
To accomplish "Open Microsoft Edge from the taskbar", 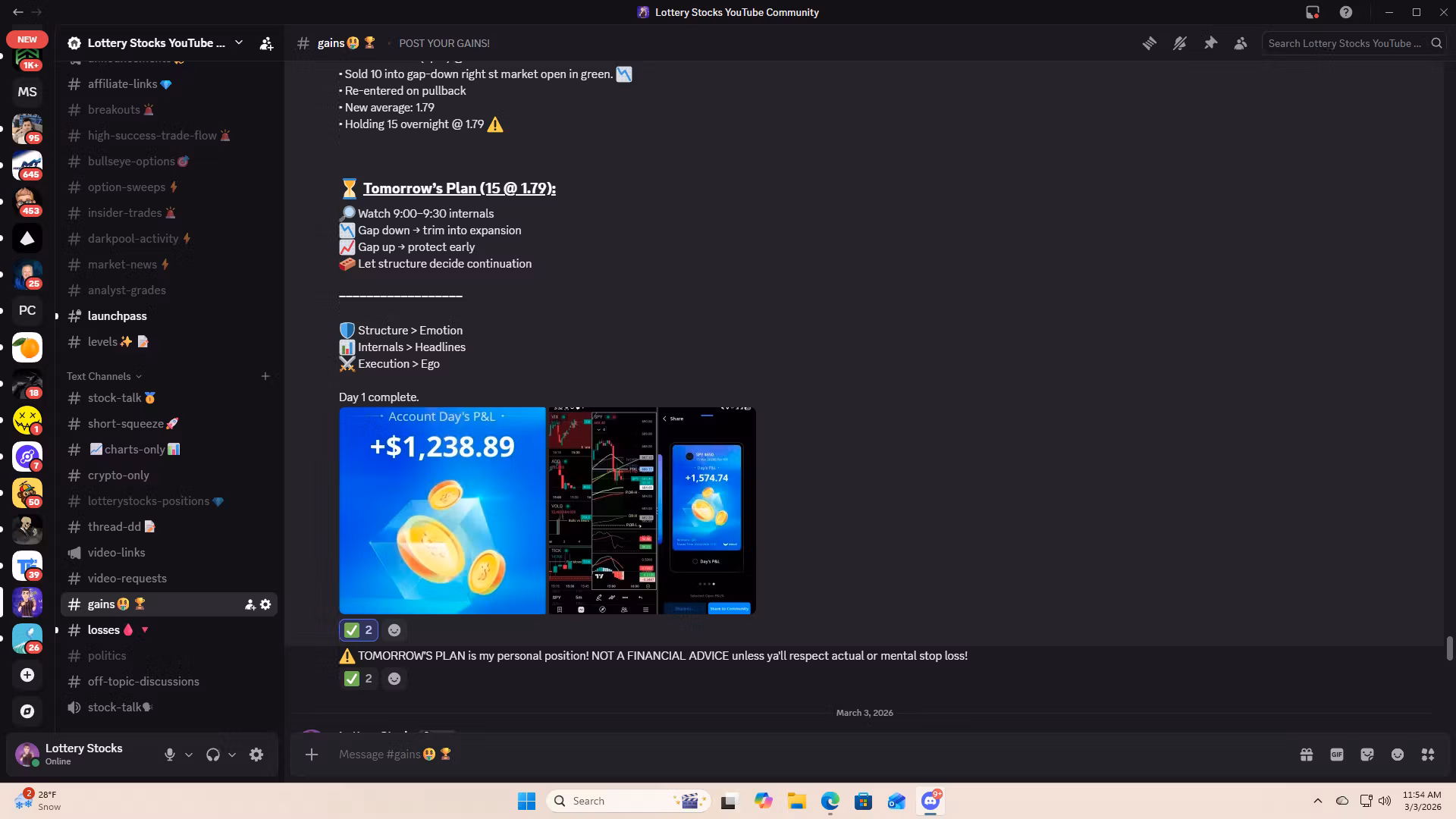I will [x=830, y=801].
